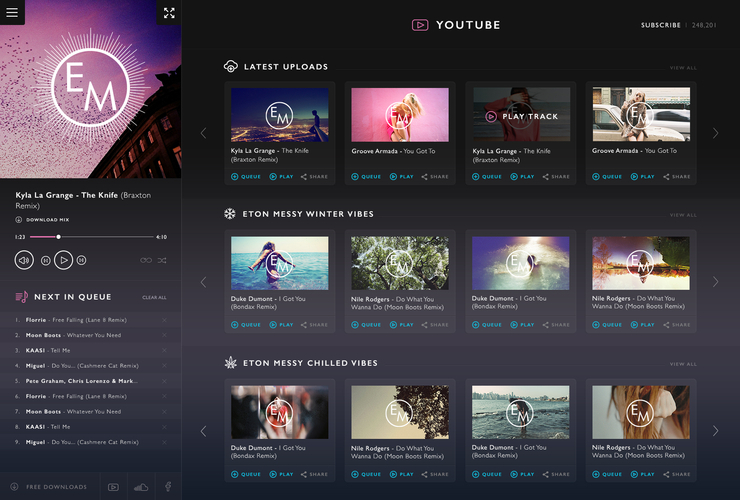Mute audio with the speaker button
This screenshot has height=500, width=740.
coord(24,260)
